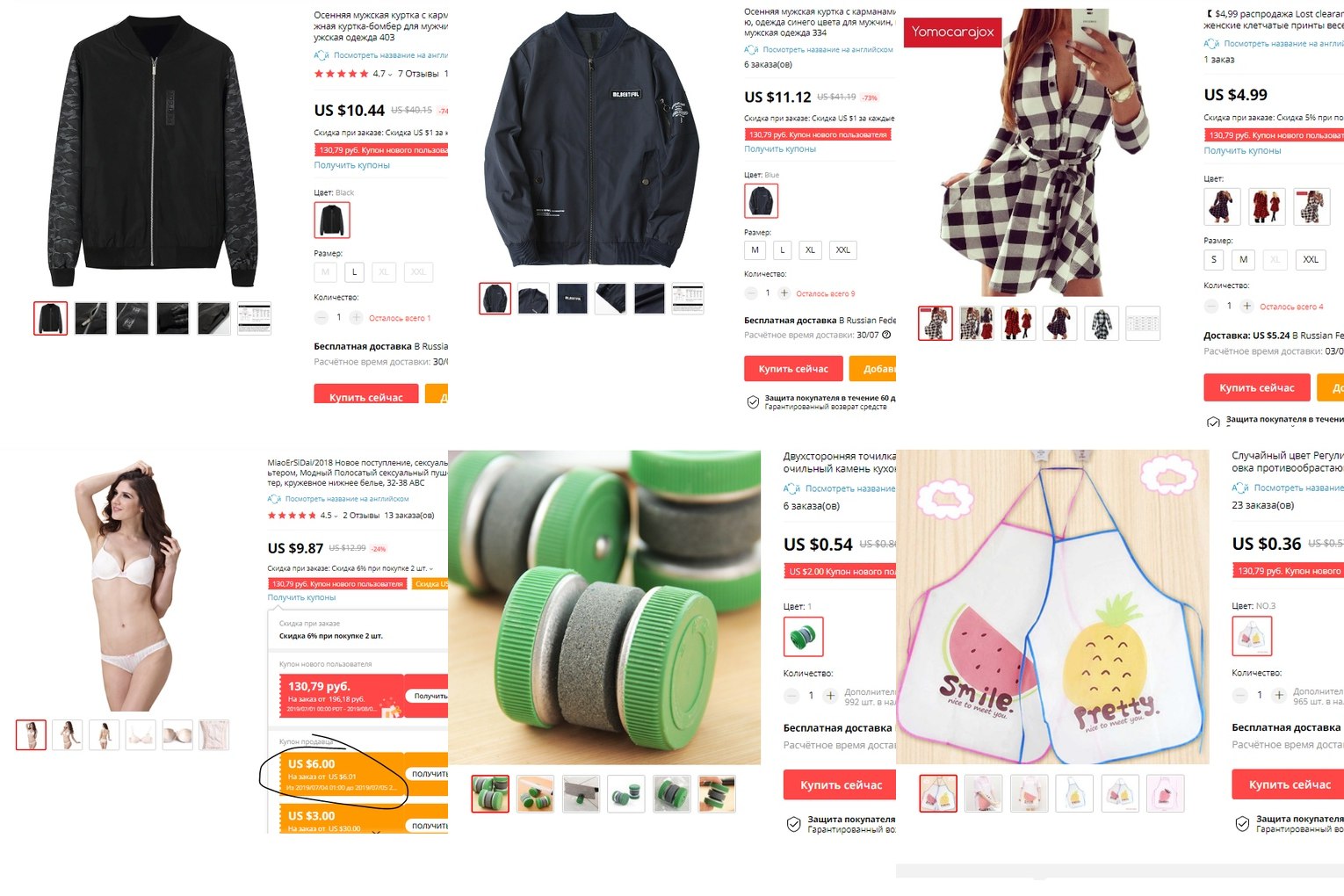
Task: Click the Yomocarajox brand logo
Action: [x=953, y=32]
